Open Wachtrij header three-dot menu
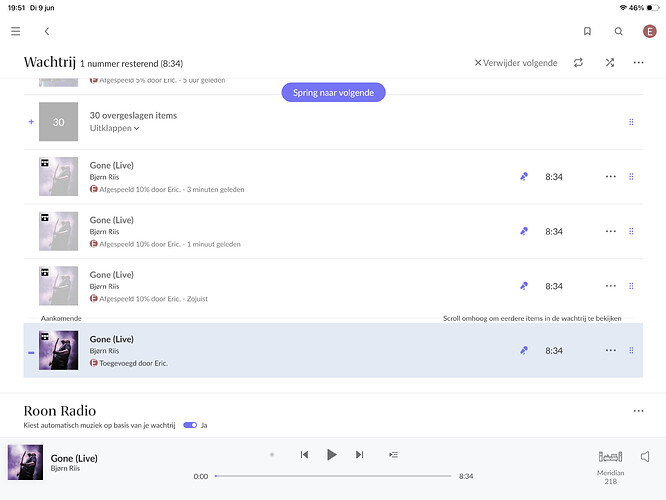This screenshot has width=666, height=500. coord(638,62)
